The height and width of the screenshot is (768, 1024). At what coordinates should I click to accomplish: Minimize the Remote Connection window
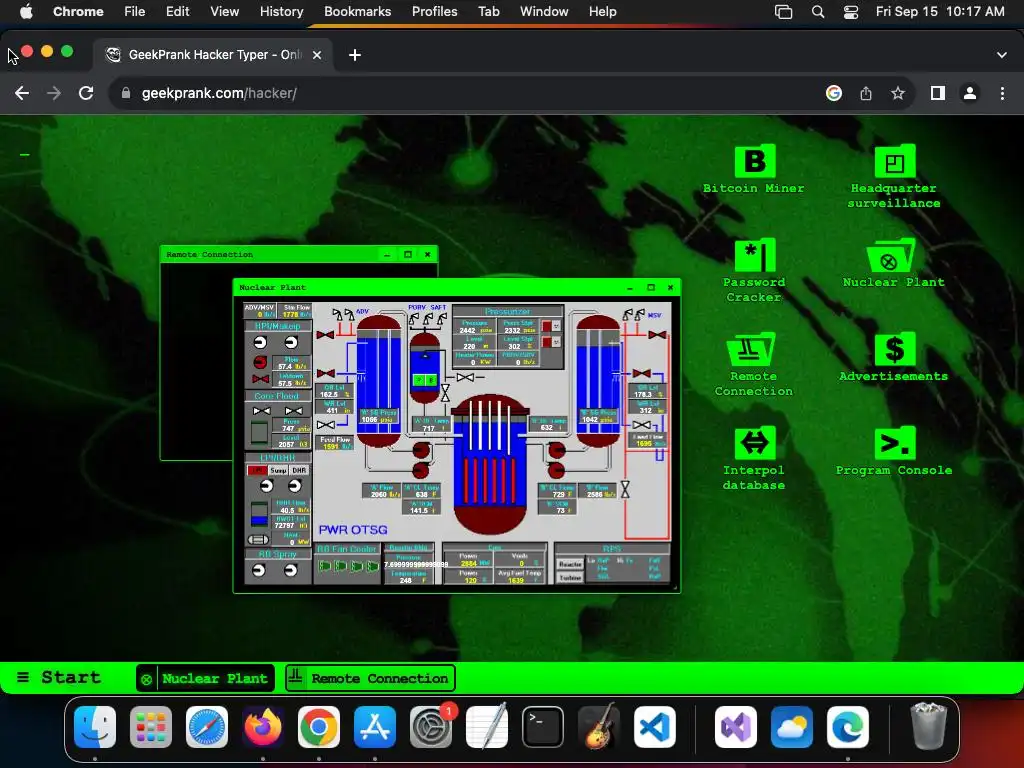[387, 255]
